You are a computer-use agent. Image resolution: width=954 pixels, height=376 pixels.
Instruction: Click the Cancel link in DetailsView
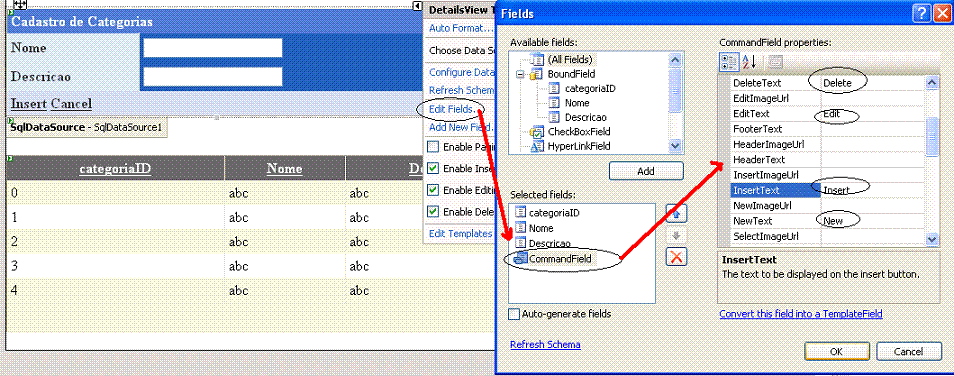pyautogui.click(x=71, y=103)
